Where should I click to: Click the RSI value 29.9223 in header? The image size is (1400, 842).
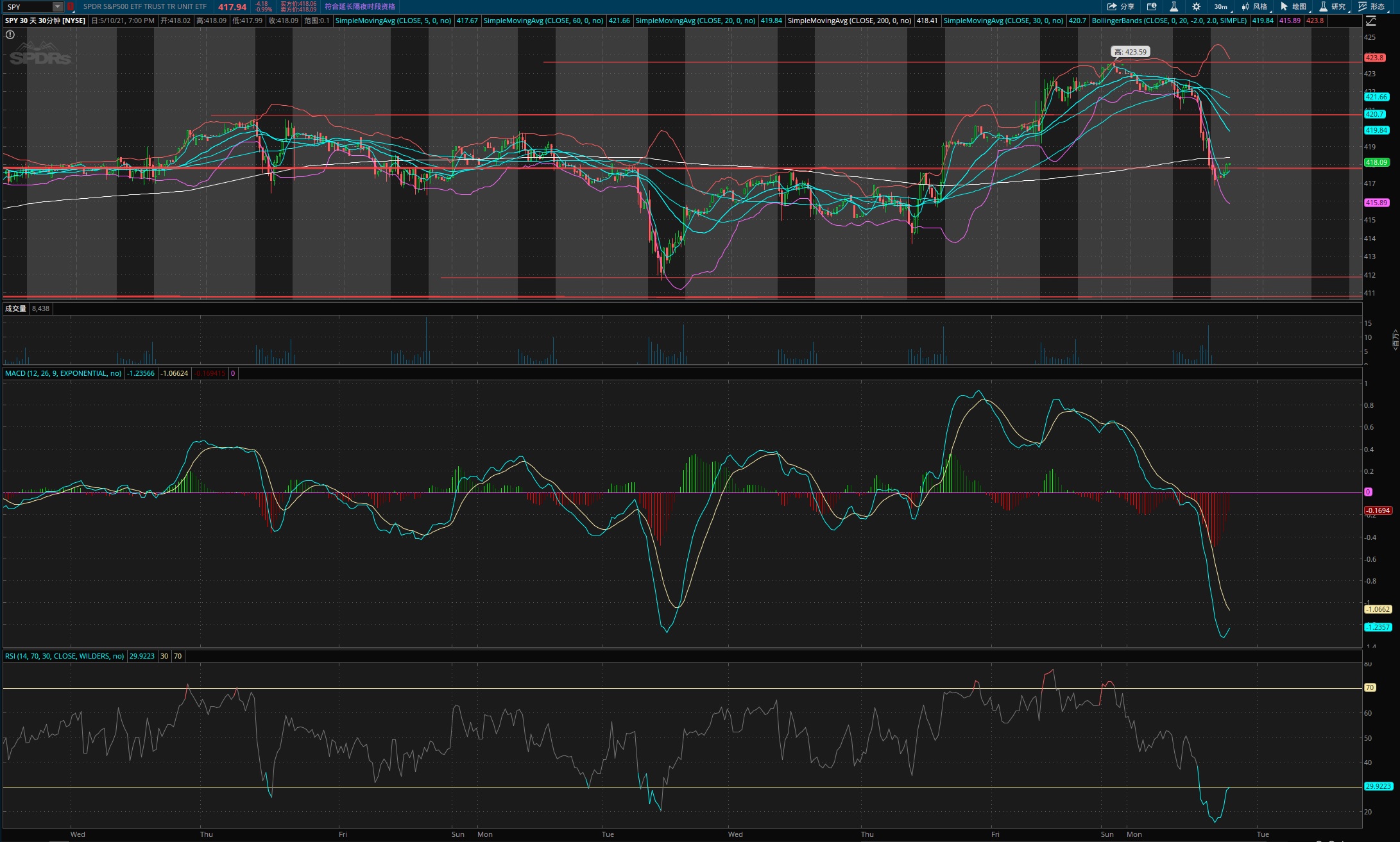pos(142,656)
